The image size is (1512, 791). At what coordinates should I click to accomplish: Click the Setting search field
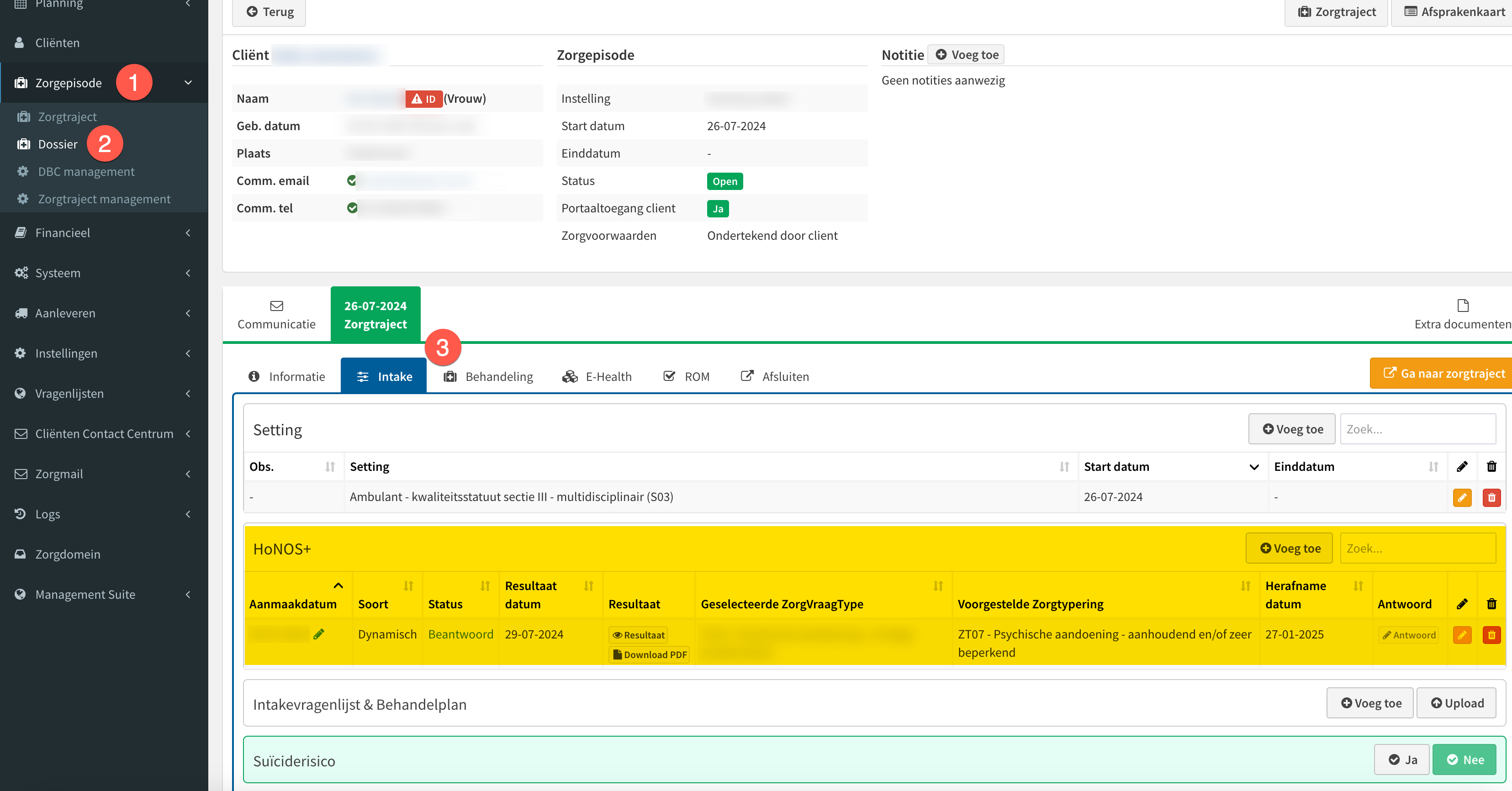(x=1417, y=429)
